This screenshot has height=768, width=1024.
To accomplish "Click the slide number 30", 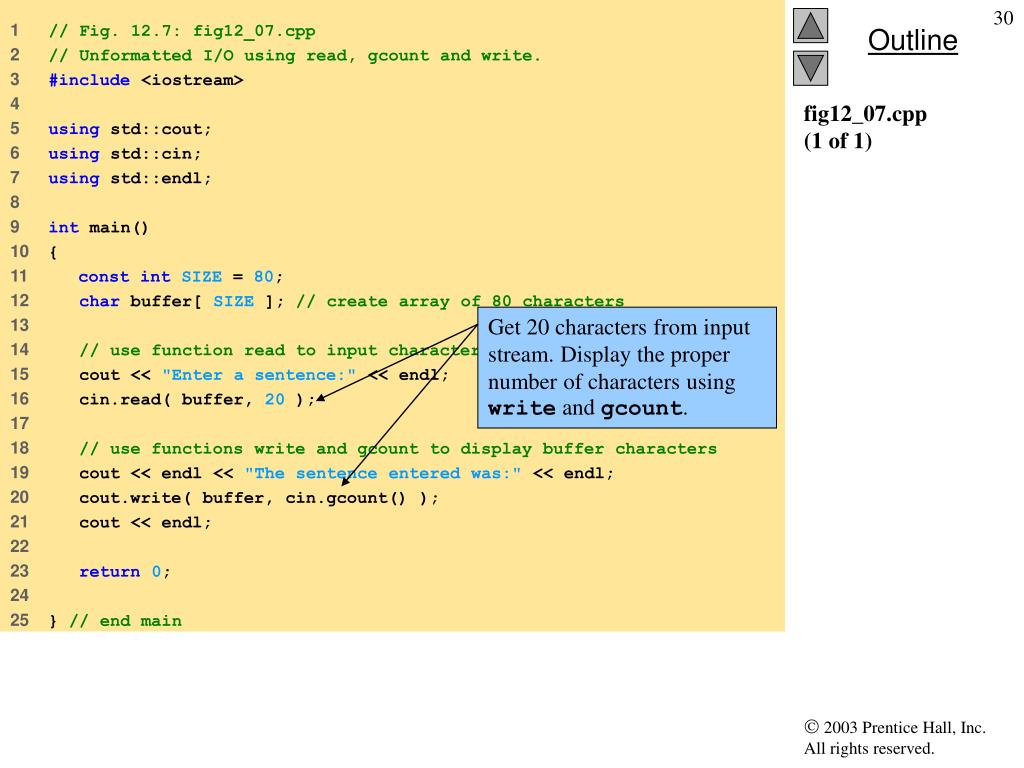I will click(x=1003, y=18).
